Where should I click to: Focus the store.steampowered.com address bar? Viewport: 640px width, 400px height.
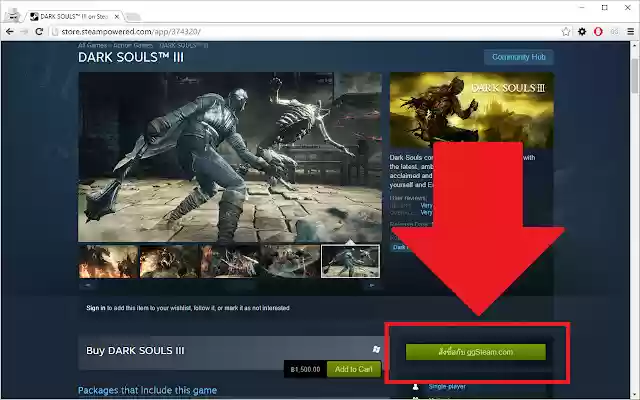306,31
